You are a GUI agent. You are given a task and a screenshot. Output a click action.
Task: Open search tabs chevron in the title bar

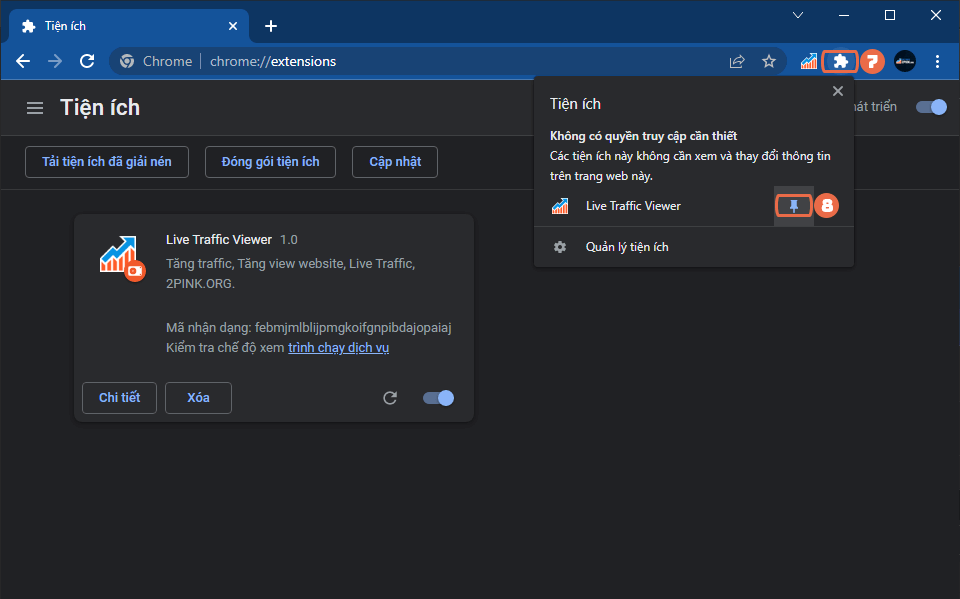coord(798,15)
